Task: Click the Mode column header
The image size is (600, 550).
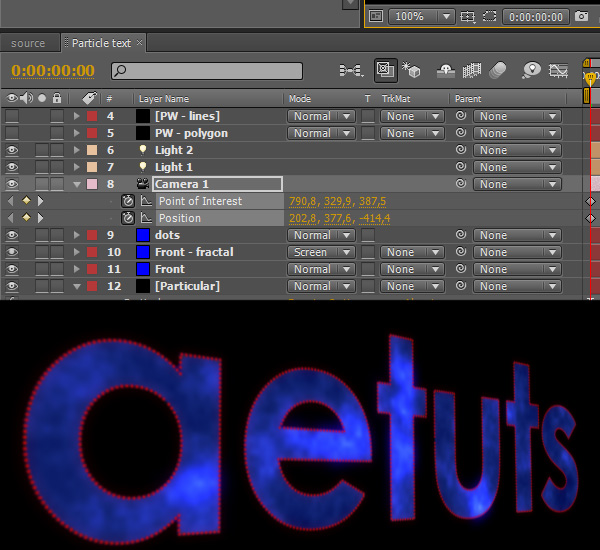Action: coord(300,99)
